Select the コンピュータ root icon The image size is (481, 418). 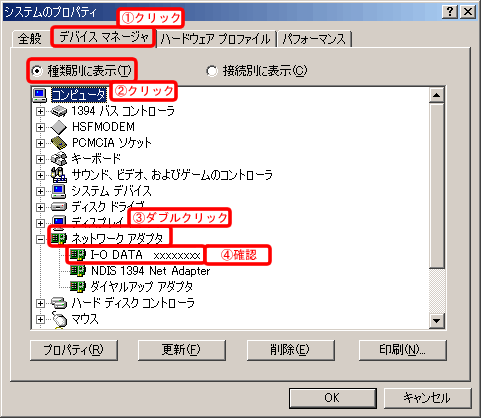[x=40, y=95]
